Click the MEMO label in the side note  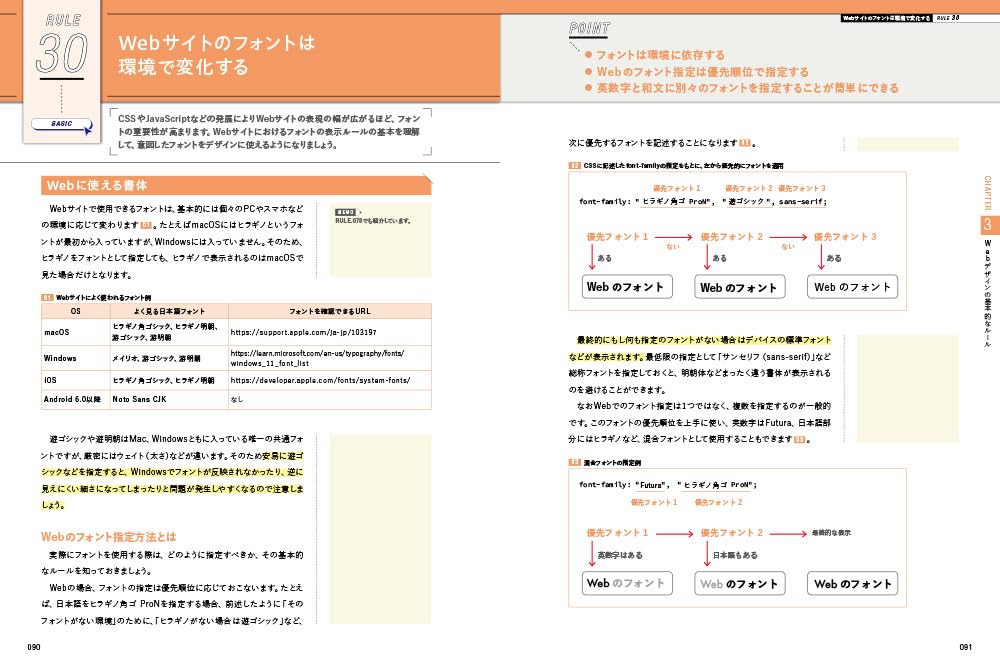pos(346,212)
